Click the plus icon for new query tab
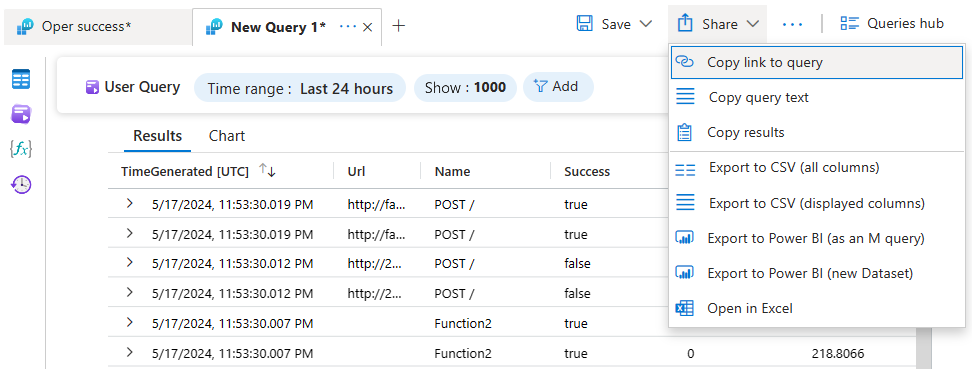972x369 pixels. pos(399,25)
